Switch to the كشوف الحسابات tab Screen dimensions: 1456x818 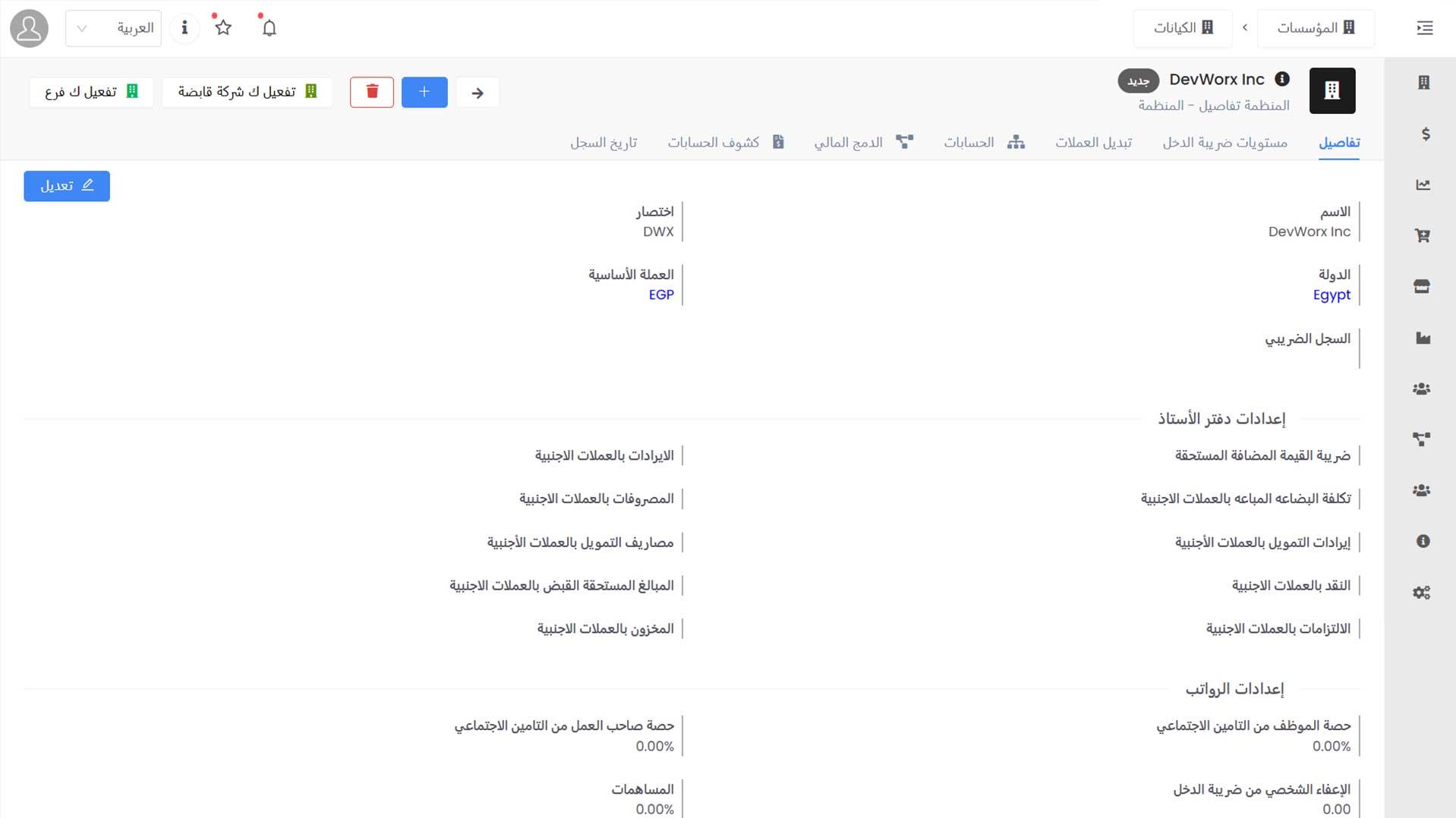(x=712, y=142)
